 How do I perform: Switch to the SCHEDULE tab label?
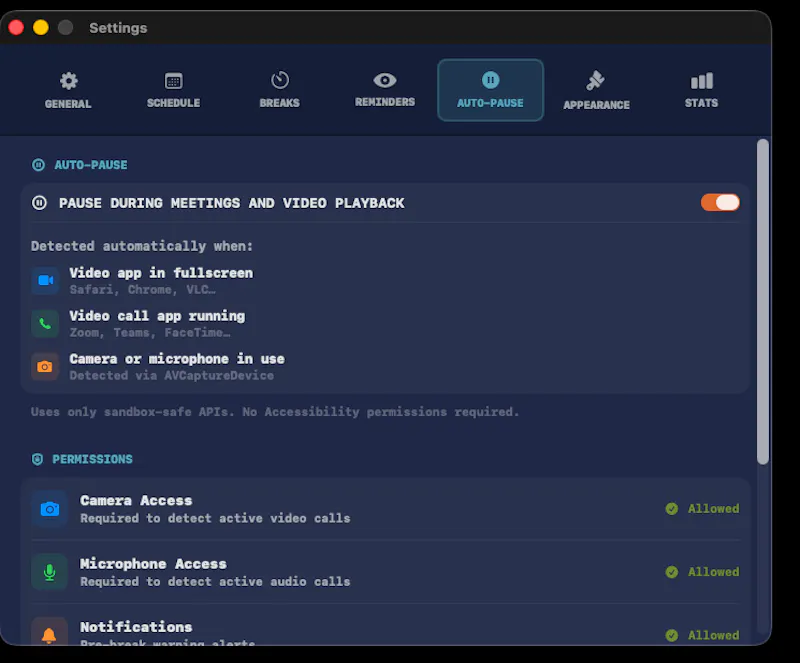[173, 103]
